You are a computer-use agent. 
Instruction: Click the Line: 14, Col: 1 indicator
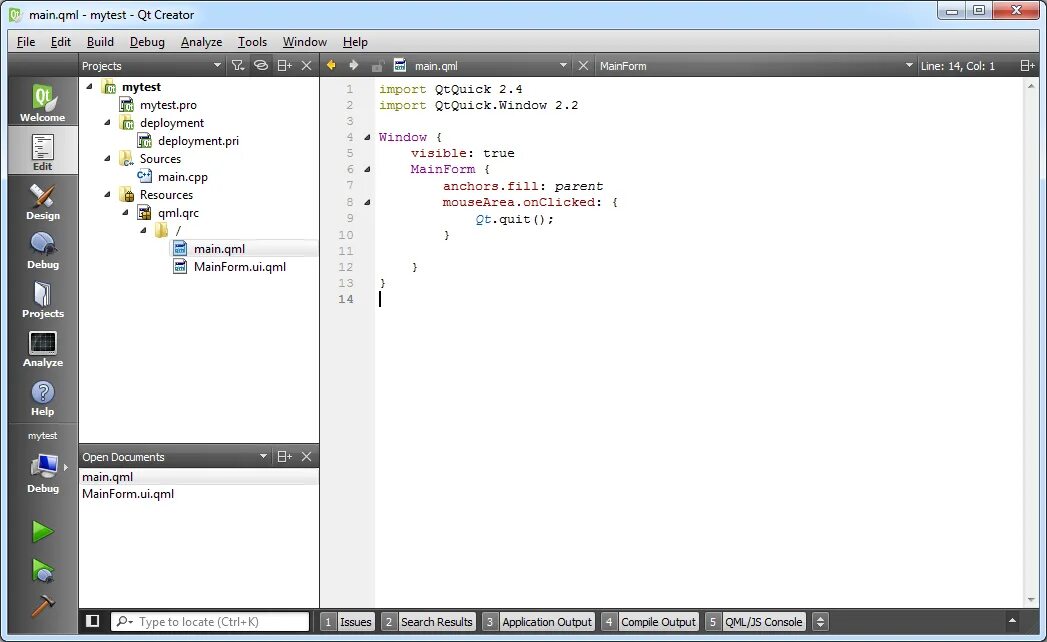(x=958, y=65)
